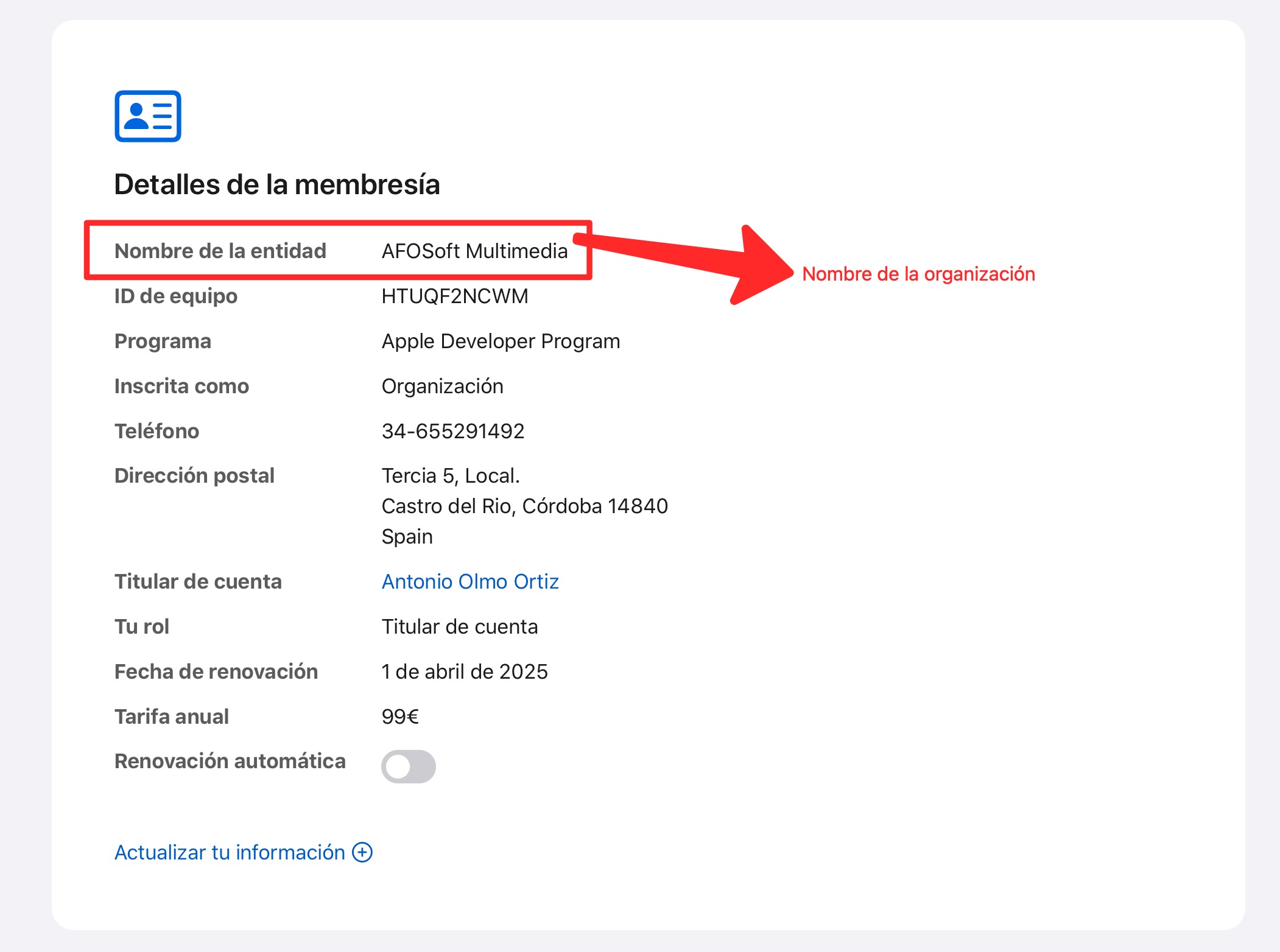This screenshot has width=1280, height=952.
Task: Click the Castro del Rio, Córdoba 14840 line
Action: point(524,506)
